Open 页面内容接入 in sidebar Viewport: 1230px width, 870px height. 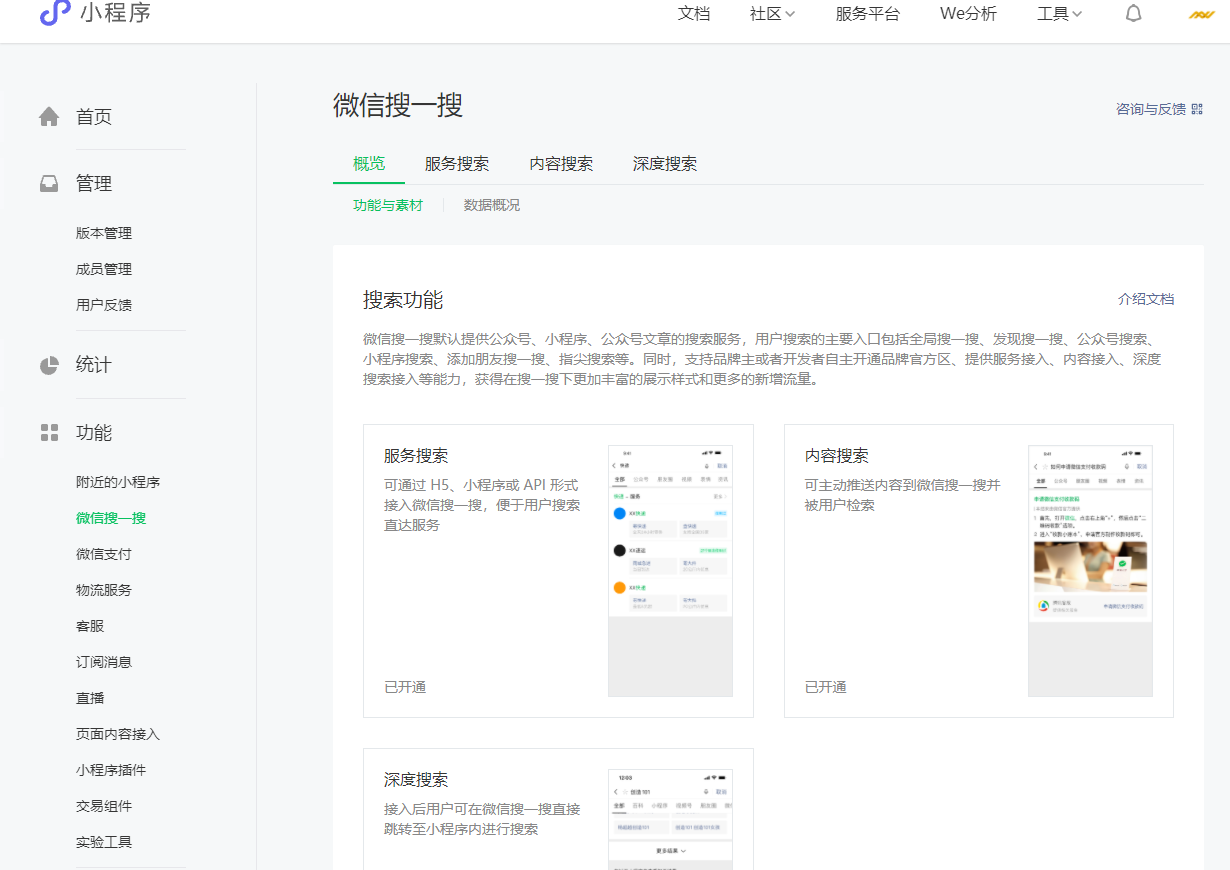(x=118, y=734)
